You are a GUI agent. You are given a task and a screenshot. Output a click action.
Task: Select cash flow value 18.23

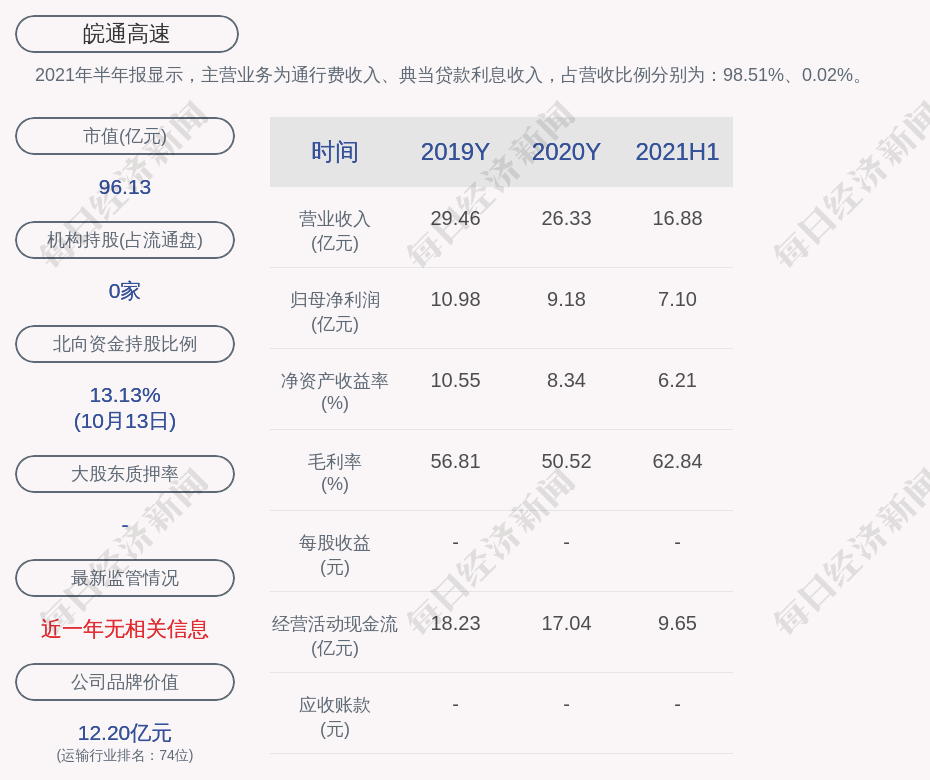[x=455, y=623]
